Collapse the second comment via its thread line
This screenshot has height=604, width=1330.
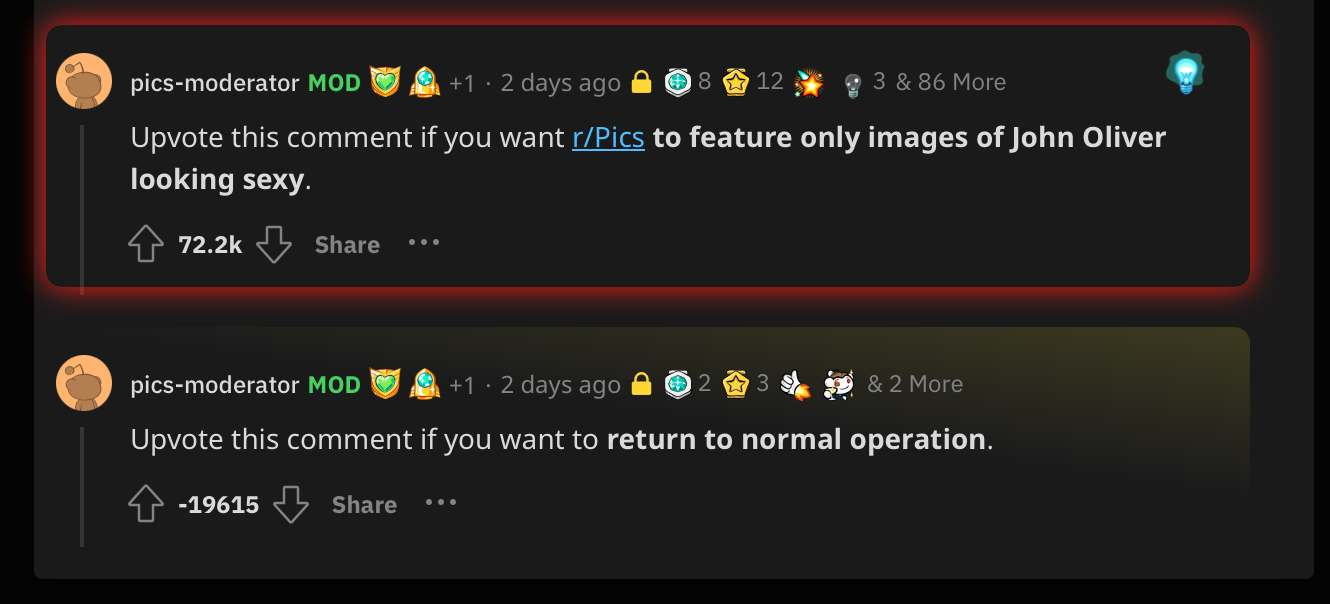83,486
